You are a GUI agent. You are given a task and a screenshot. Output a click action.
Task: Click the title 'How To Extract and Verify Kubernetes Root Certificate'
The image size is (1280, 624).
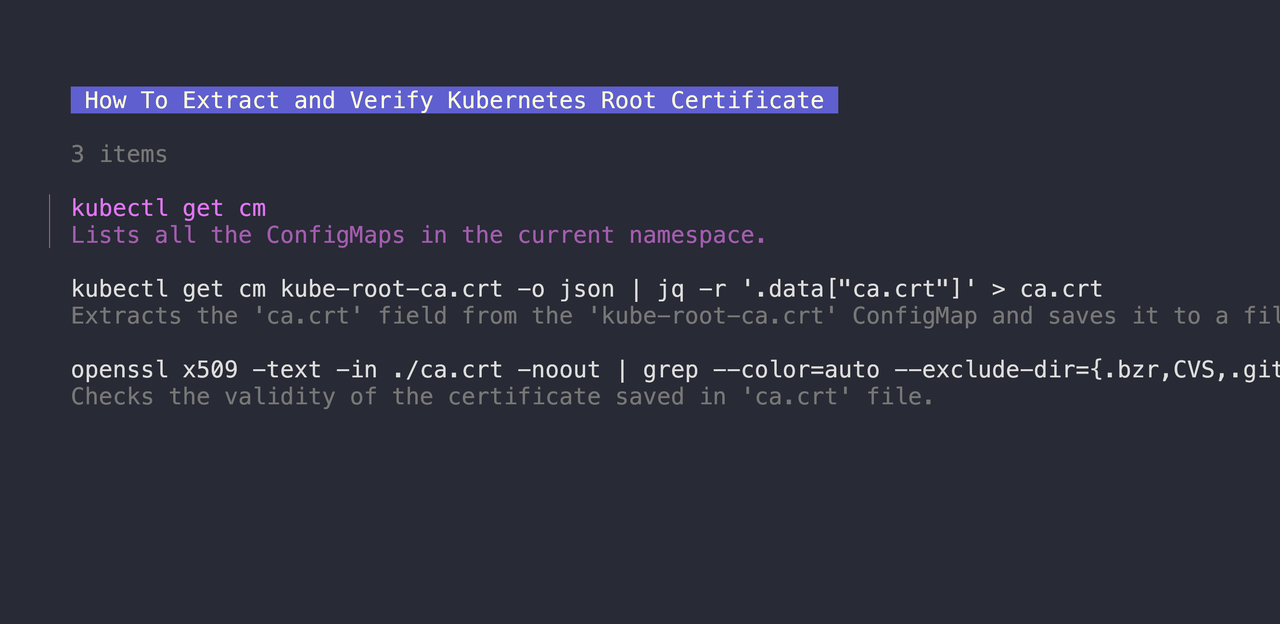click(454, 100)
